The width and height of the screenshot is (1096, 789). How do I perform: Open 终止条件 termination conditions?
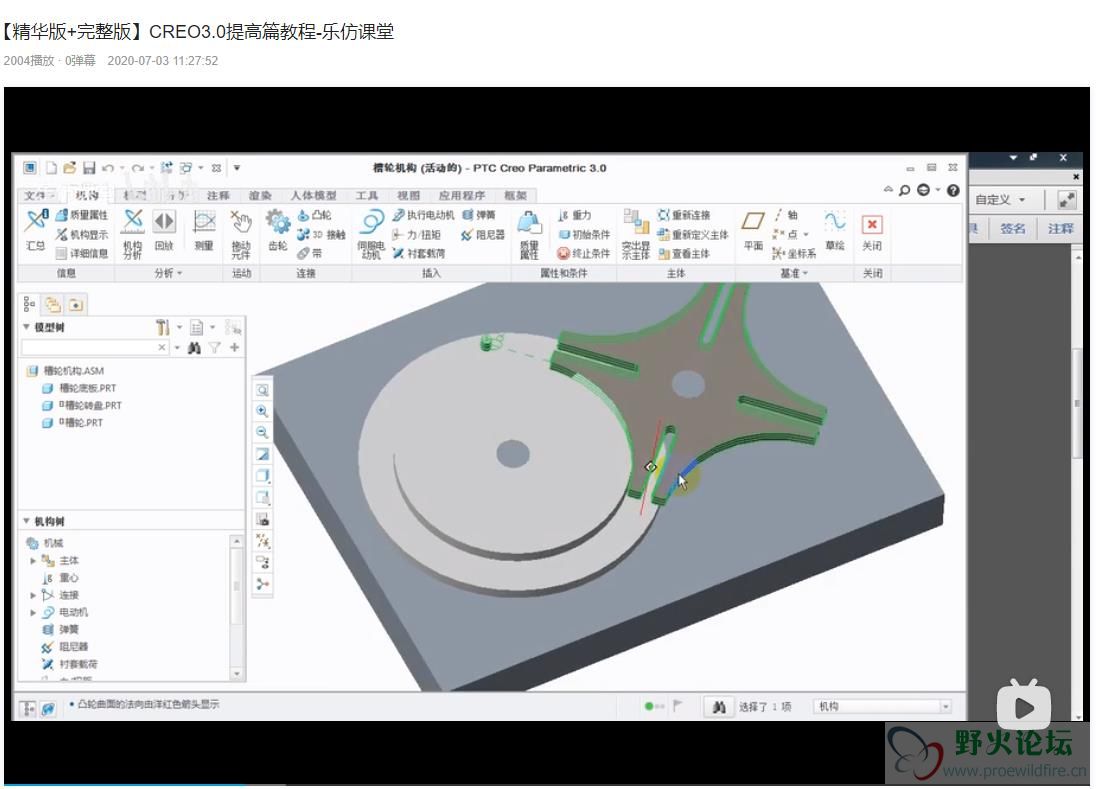pyautogui.click(x=584, y=253)
